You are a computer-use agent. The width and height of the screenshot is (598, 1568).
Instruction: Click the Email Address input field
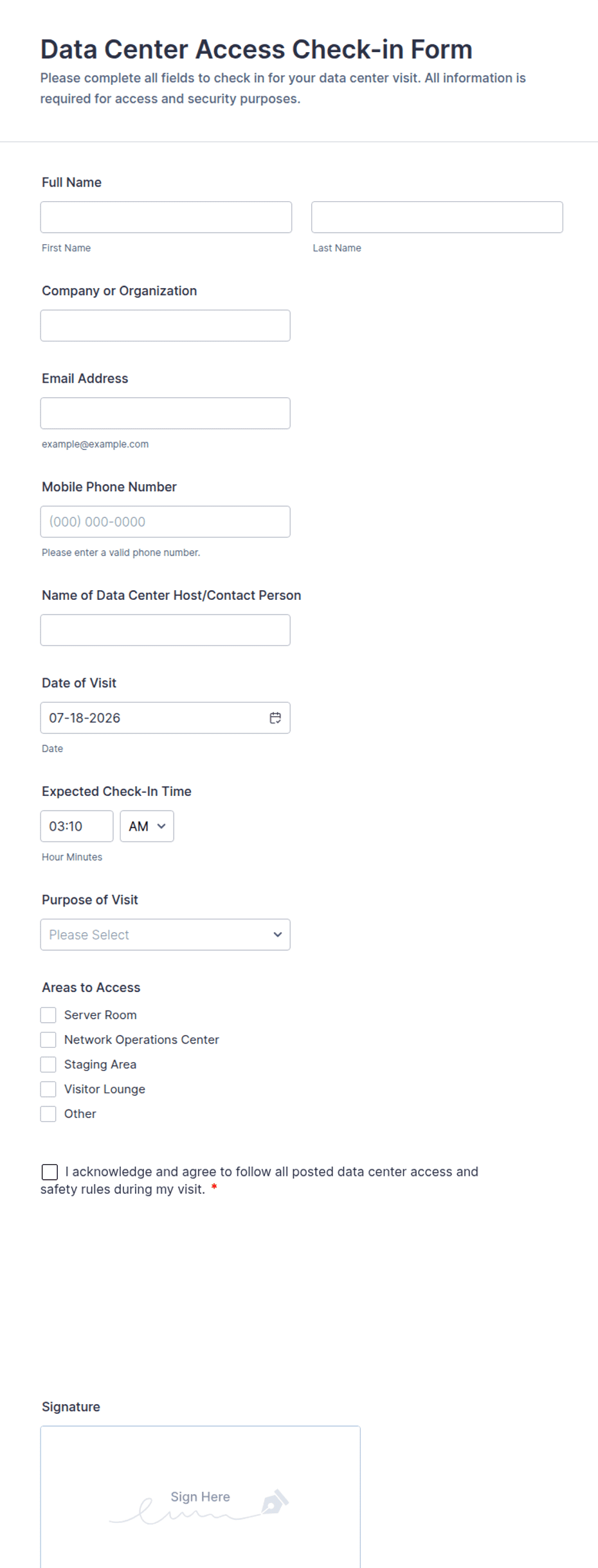tap(165, 413)
